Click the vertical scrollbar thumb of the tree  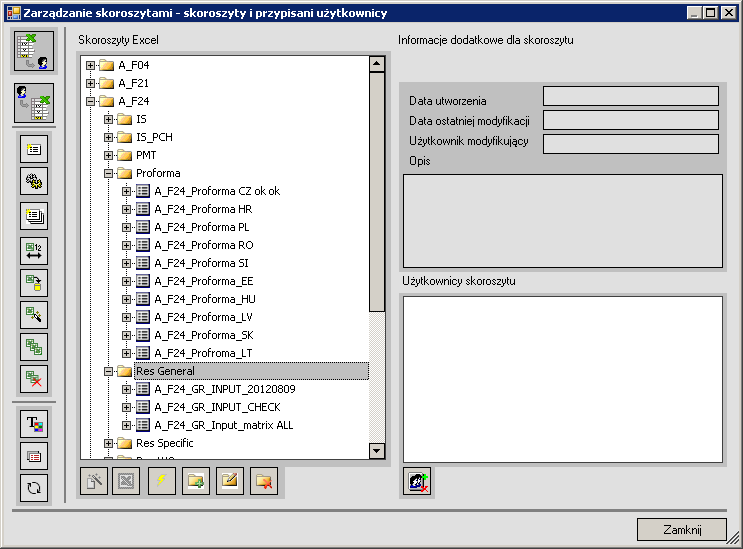[x=377, y=192]
